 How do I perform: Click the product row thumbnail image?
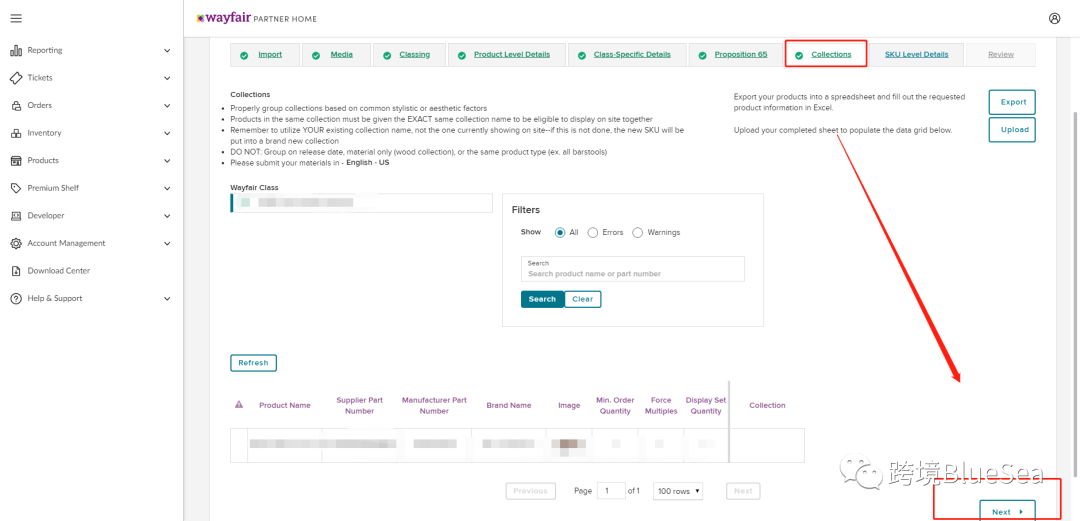point(569,445)
